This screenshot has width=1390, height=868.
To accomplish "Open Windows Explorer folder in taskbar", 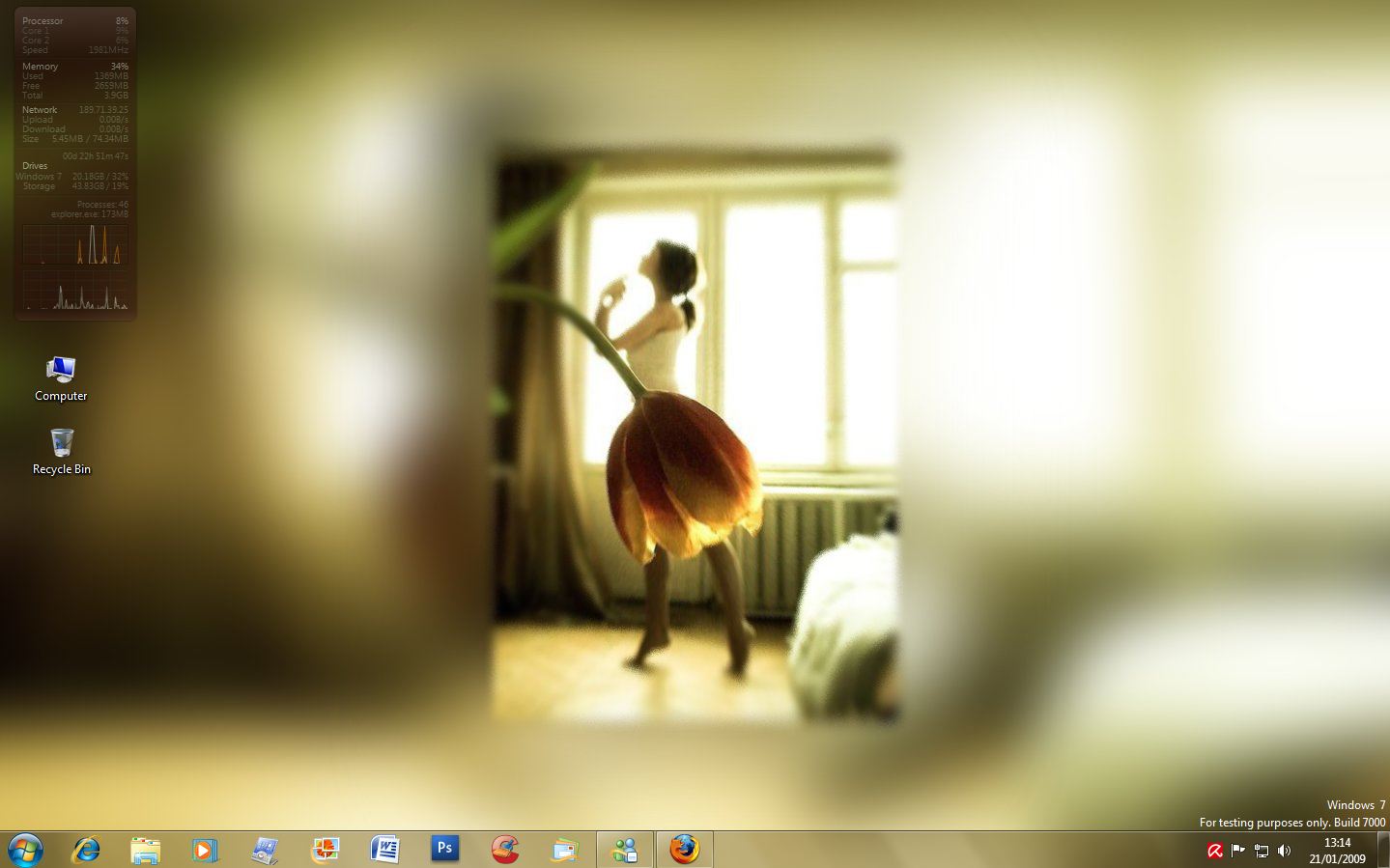I will [145, 850].
